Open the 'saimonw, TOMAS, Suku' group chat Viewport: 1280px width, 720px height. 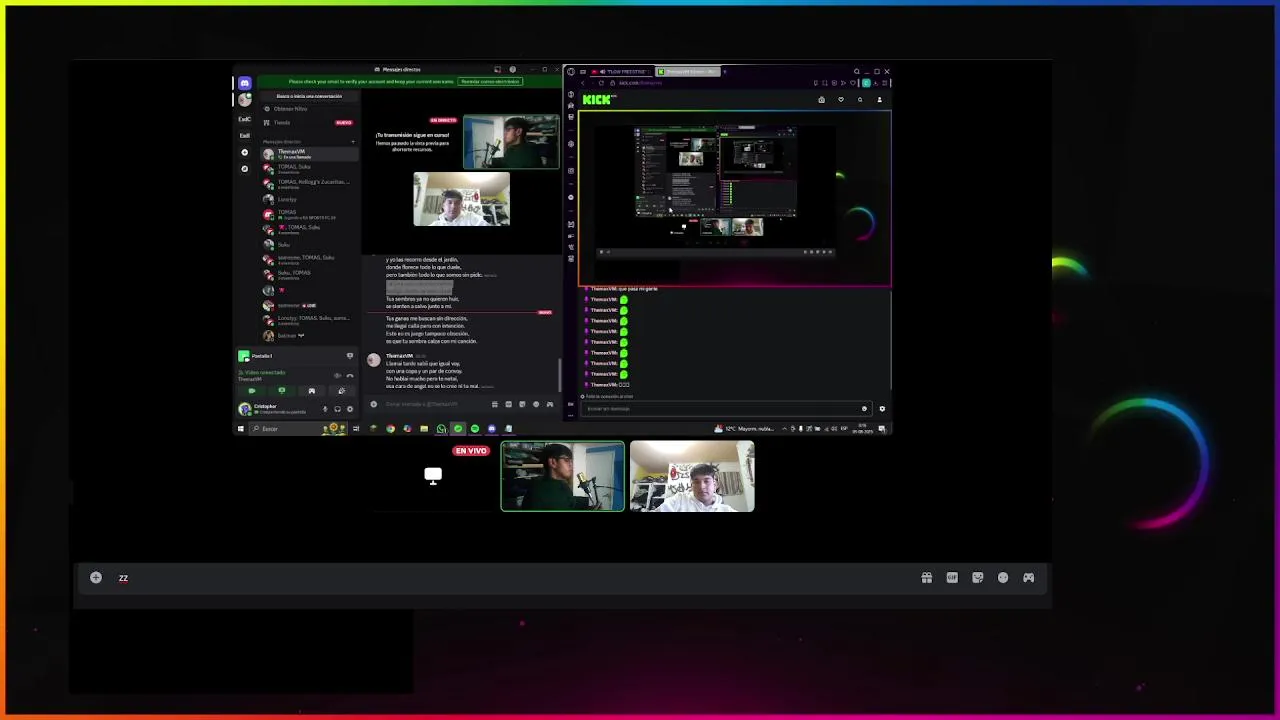[309, 259]
